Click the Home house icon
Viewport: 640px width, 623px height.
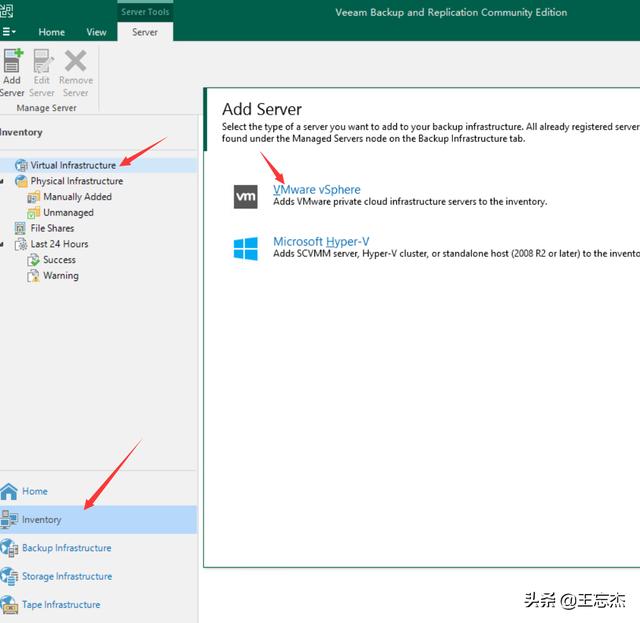[9, 492]
